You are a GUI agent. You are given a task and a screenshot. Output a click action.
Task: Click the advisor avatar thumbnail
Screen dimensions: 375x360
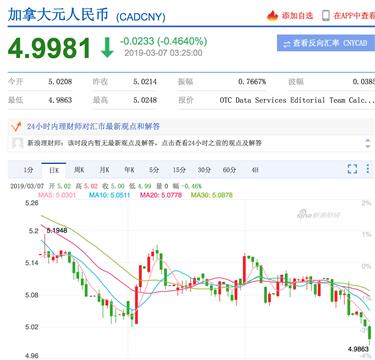(17, 143)
